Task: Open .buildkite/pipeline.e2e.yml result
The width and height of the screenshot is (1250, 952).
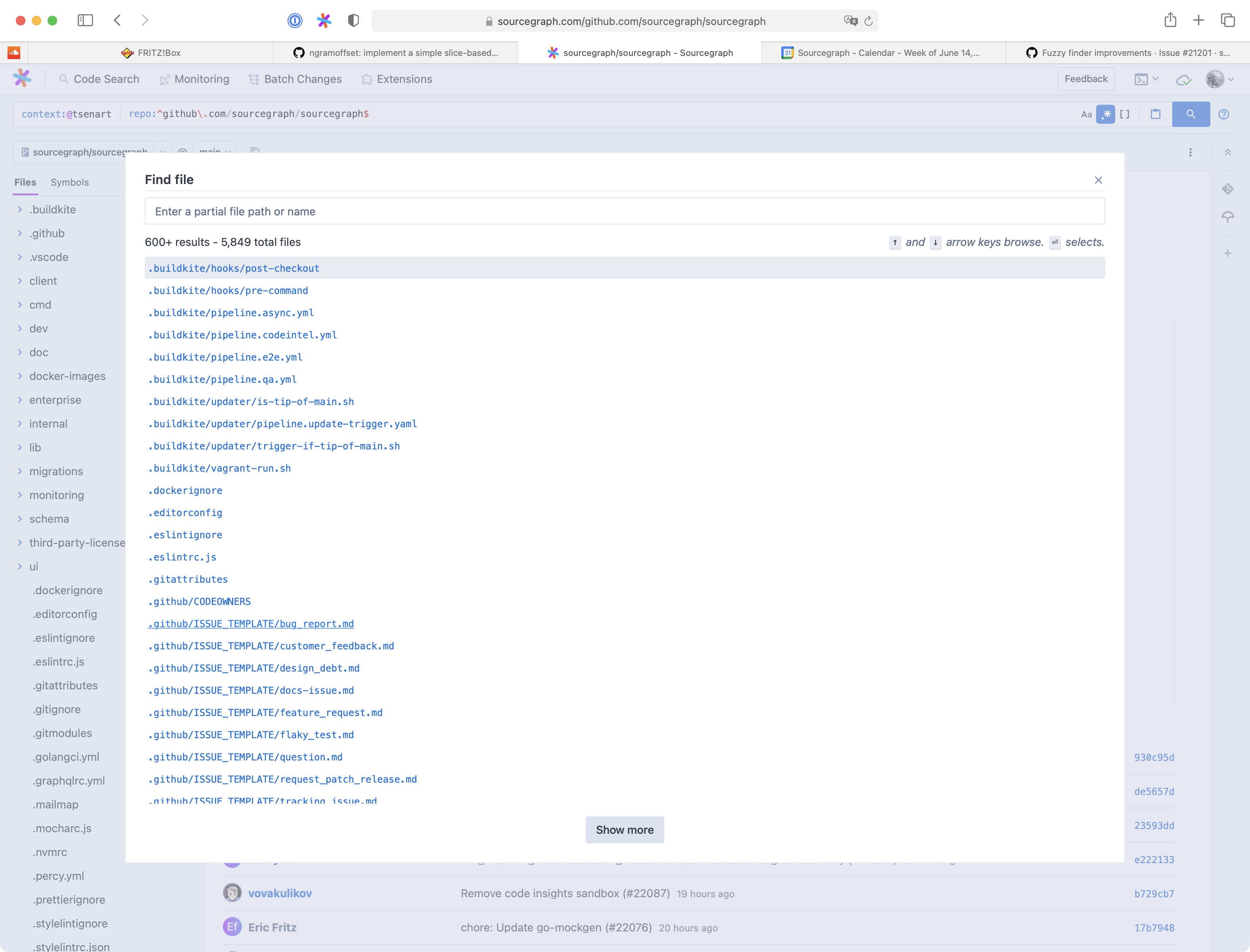Action: pyautogui.click(x=225, y=357)
